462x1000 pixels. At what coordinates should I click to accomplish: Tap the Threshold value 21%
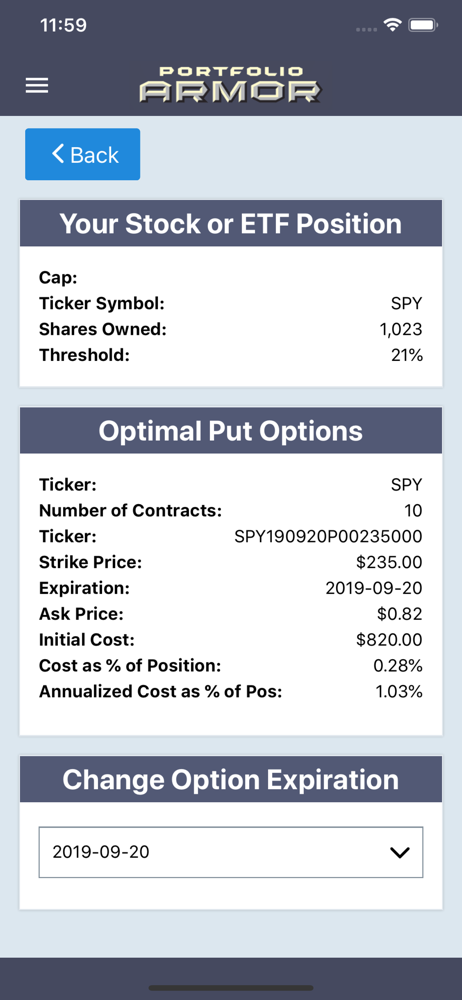(407, 355)
